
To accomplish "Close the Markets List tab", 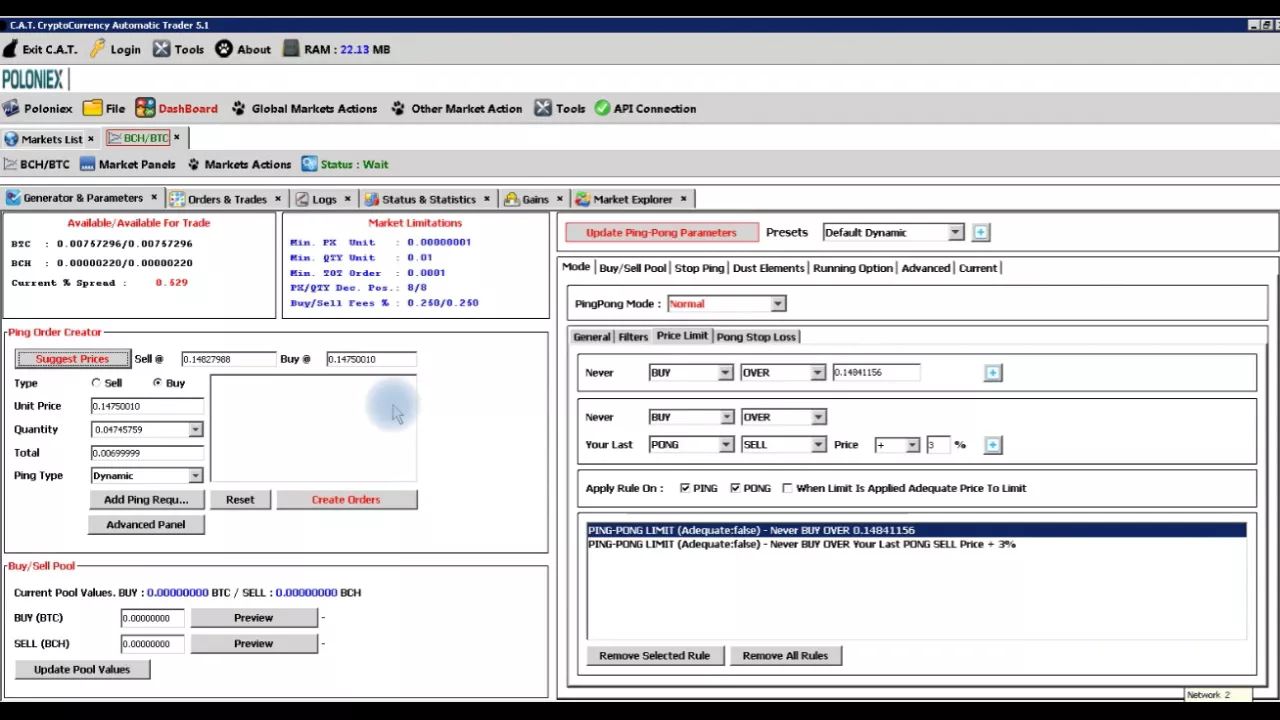I will (x=90, y=139).
